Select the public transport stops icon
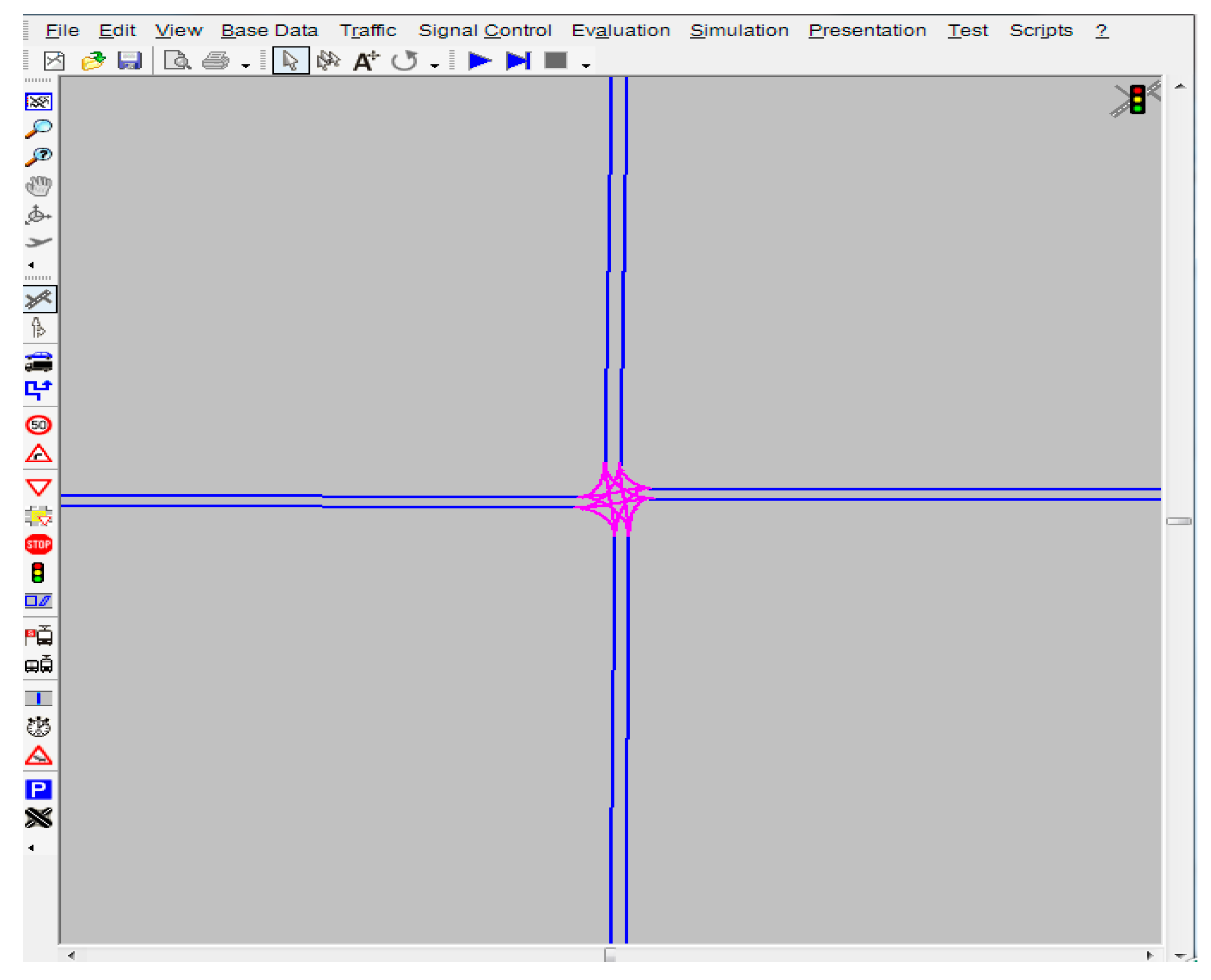The image size is (1211, 980). tap(38, 636)
